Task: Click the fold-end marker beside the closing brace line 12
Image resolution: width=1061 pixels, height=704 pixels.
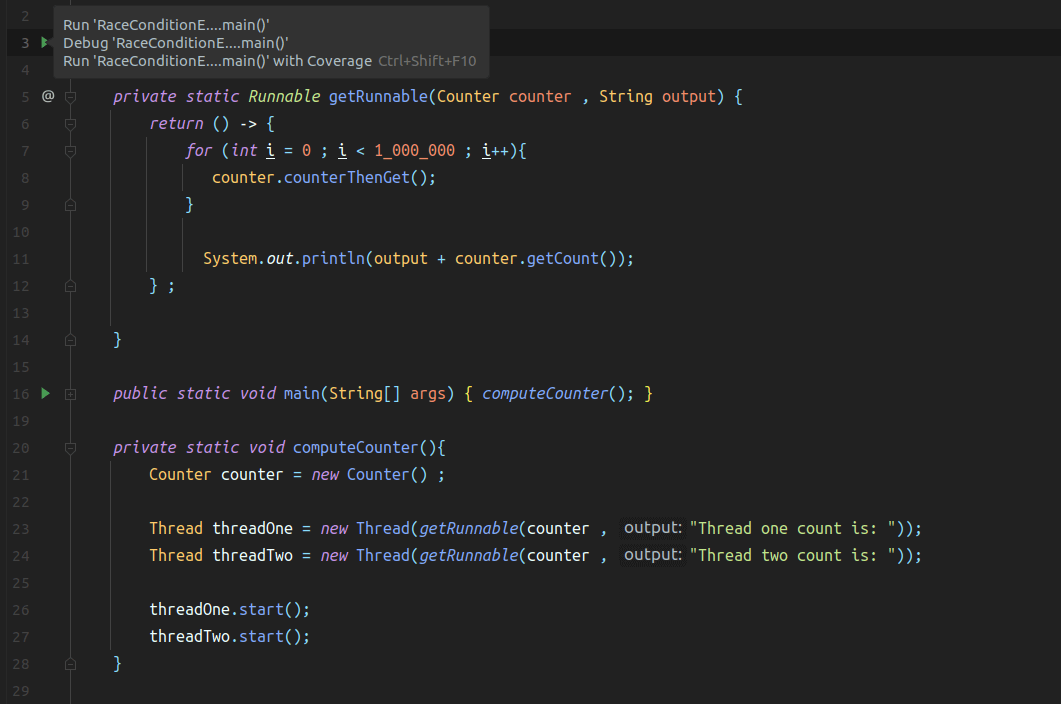Action: point(70,286)
